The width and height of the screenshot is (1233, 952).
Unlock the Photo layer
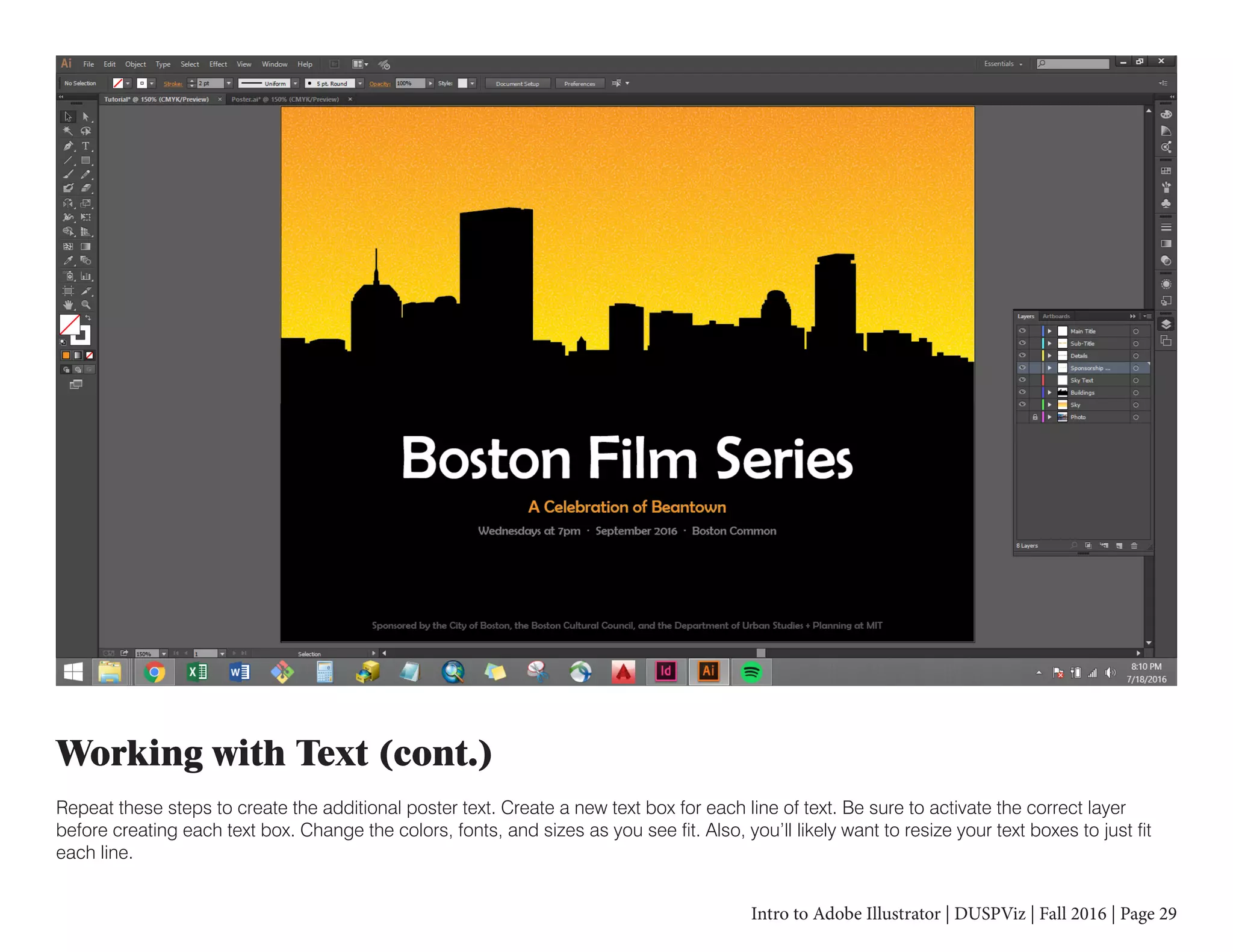click(x=1035, y=417)
